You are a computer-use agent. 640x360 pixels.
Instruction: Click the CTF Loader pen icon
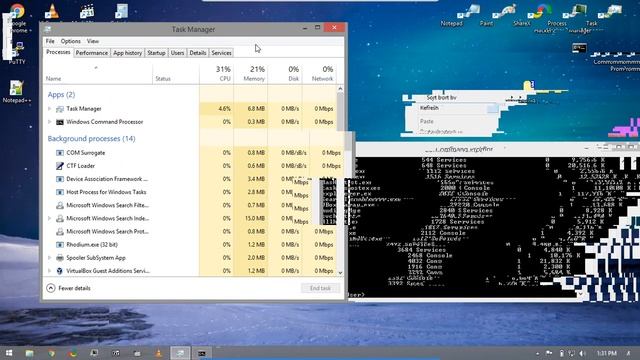click(x=60, y=166)
